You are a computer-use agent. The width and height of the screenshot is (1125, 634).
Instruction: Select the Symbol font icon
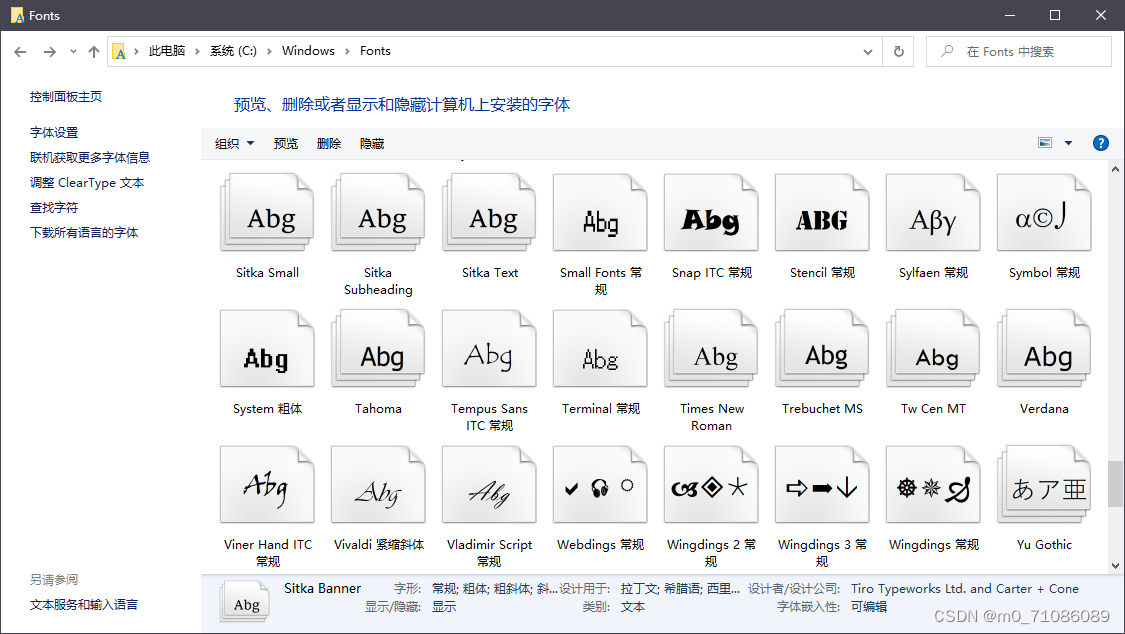[x=1044, y=215]
